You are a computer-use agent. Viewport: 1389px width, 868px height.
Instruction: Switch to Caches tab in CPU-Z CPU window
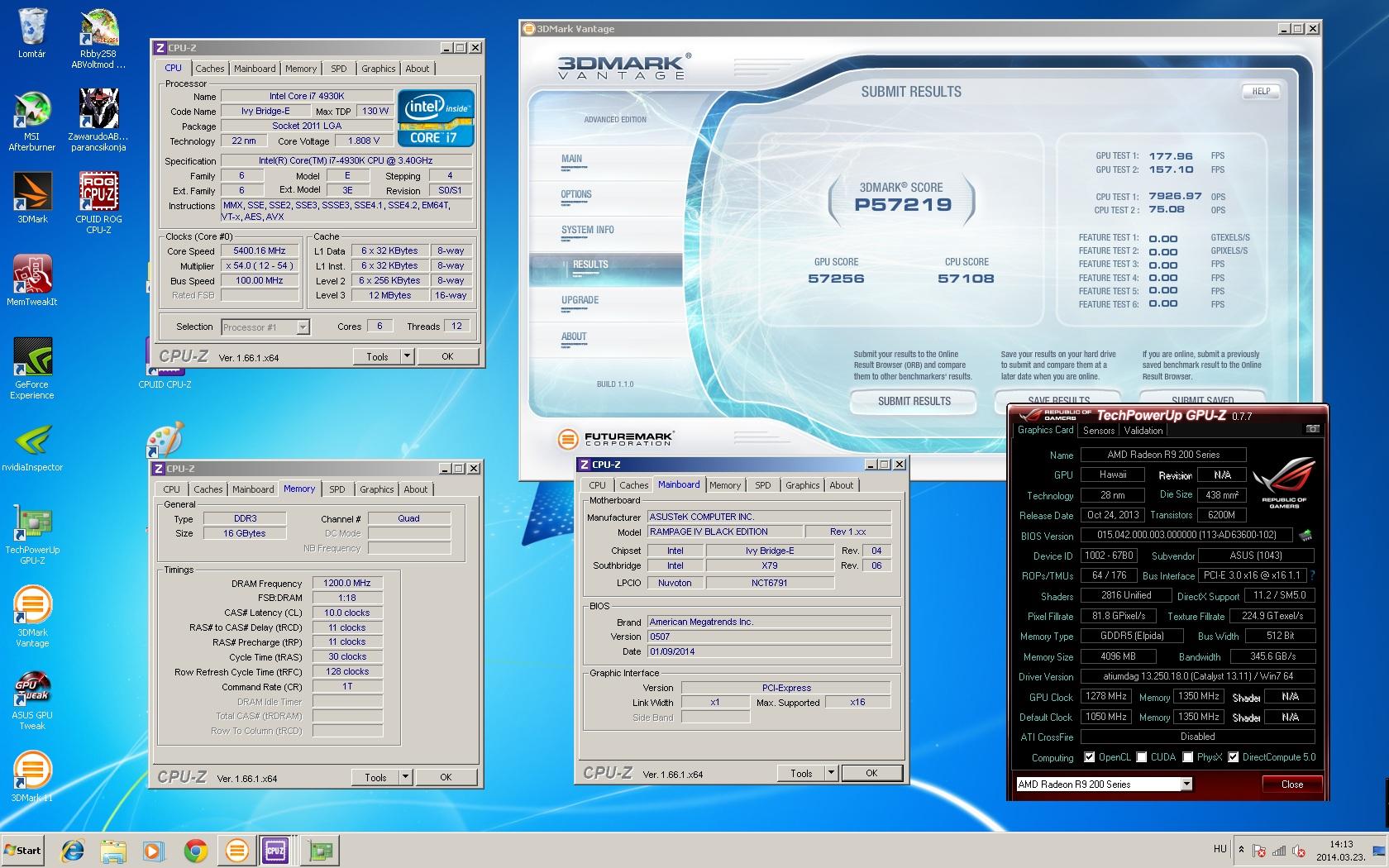[210, 69]
